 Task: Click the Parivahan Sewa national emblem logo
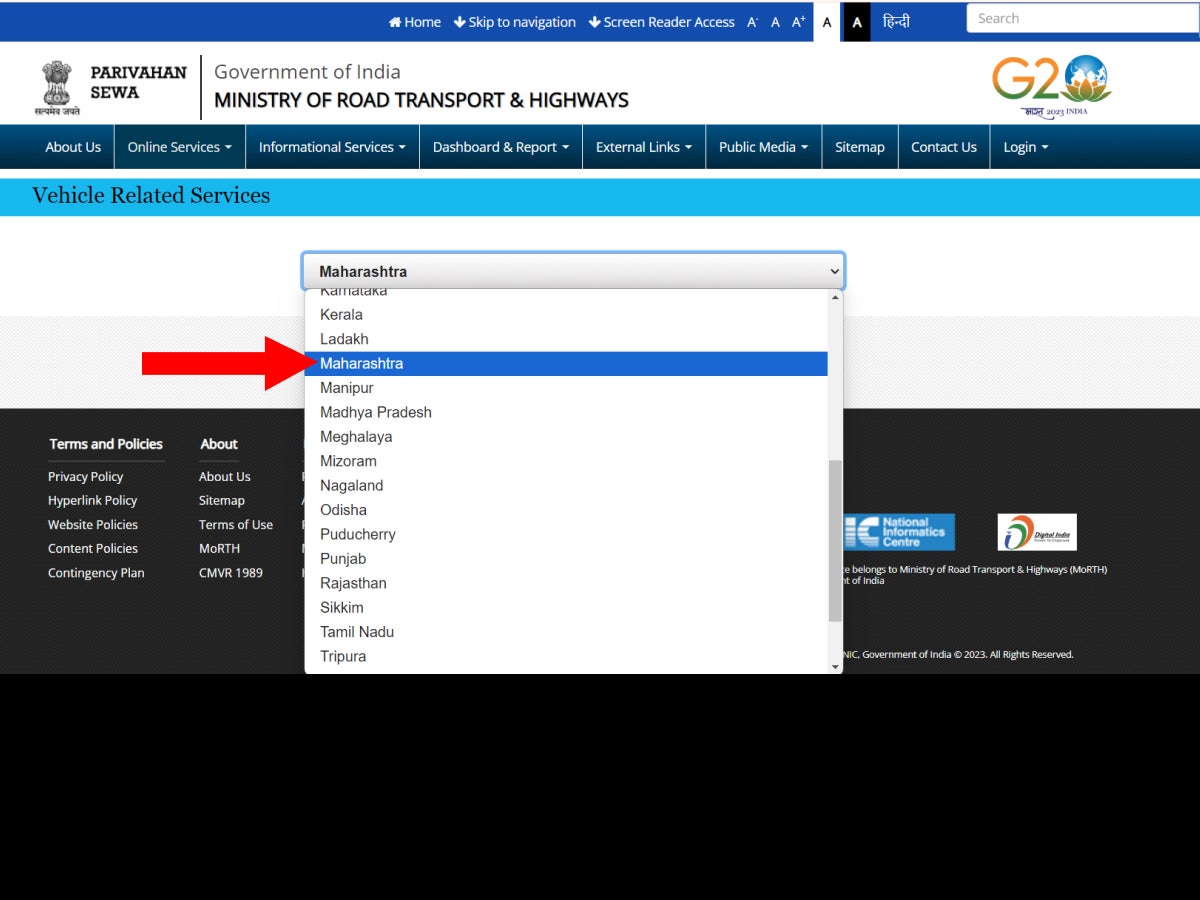pyautogui.click(x=57, y=85)
